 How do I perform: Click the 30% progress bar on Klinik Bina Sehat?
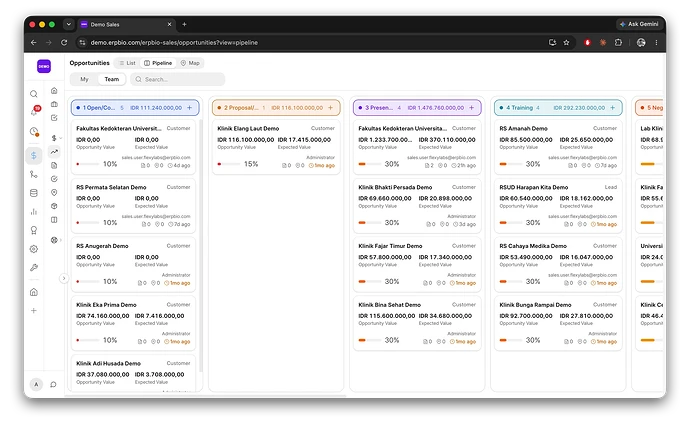pyautogui.click(x=369, y=340)
